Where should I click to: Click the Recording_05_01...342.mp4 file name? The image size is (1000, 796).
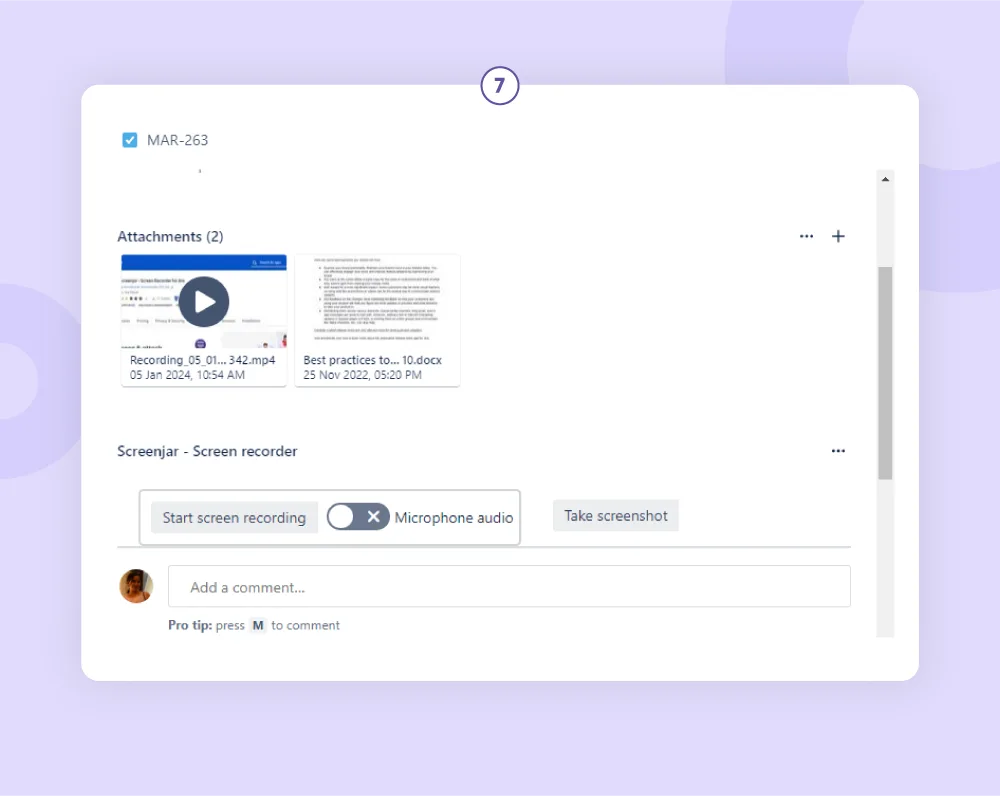203,360
